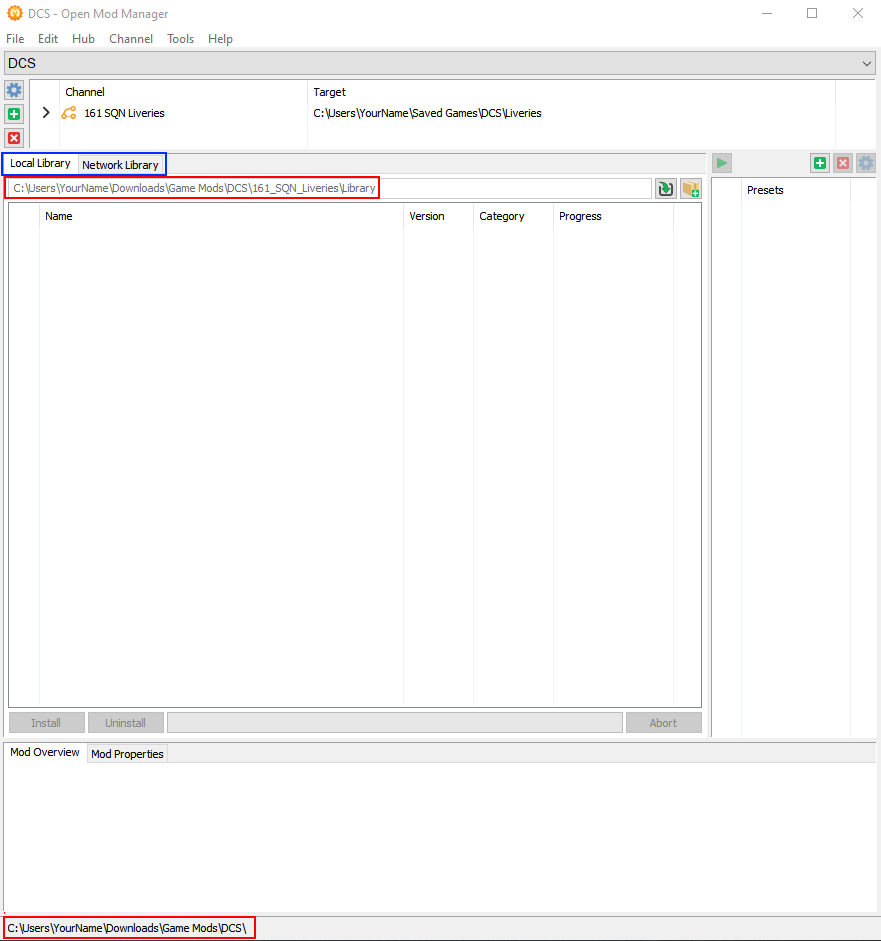
Task: Select the 161 SQN Liveries channel icon
Action: click(x=68, y=113)
